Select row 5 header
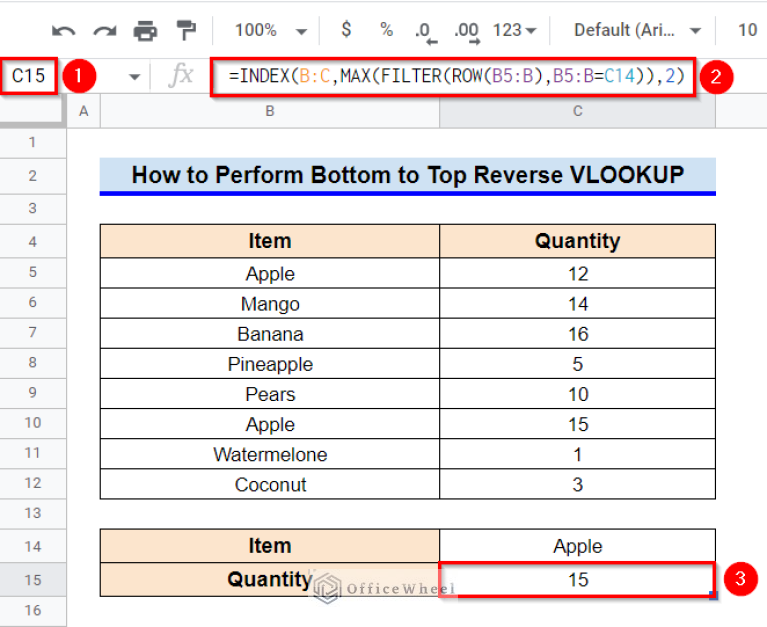Viewport: 767px width, 627px height. 33,272
